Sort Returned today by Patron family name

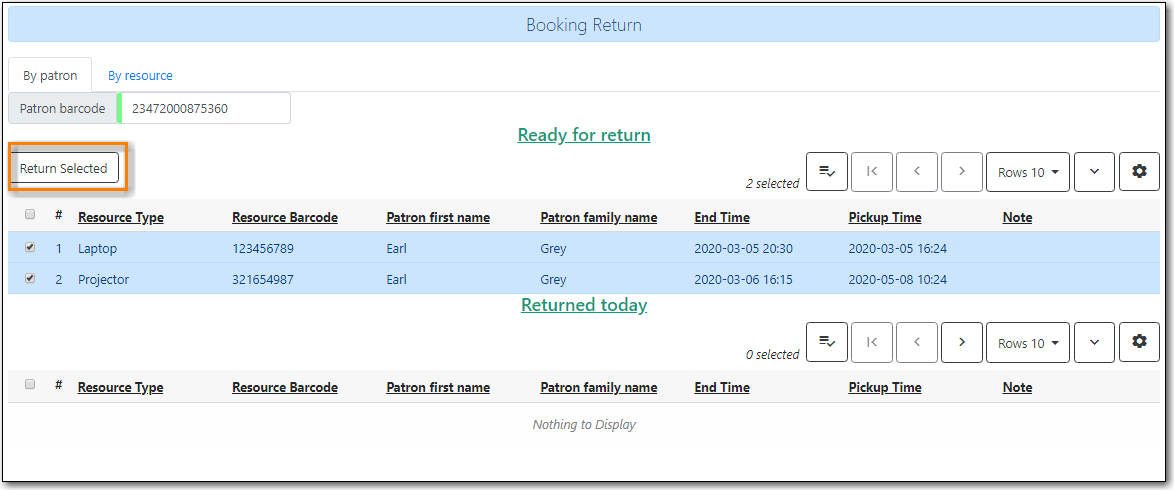click(598, 388)
